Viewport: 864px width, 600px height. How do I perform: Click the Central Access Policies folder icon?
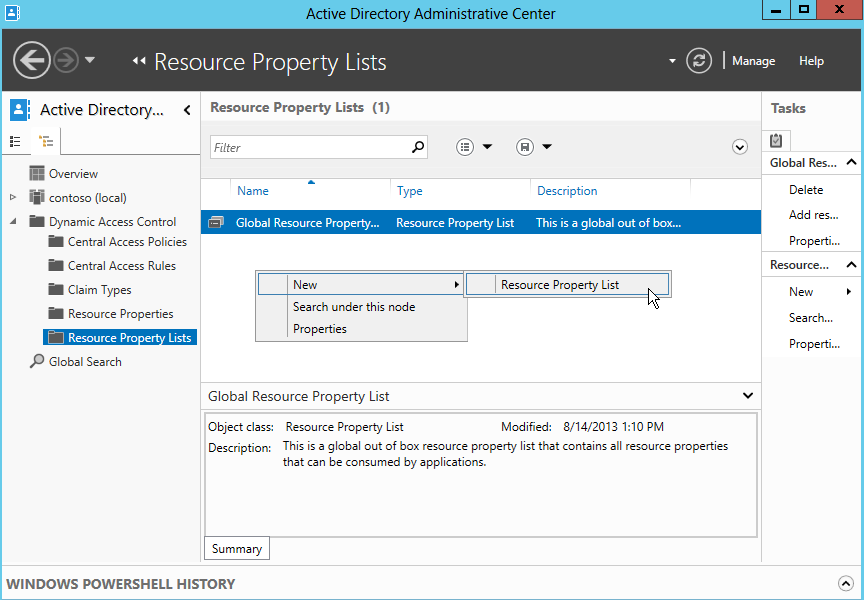click(56, 241)
